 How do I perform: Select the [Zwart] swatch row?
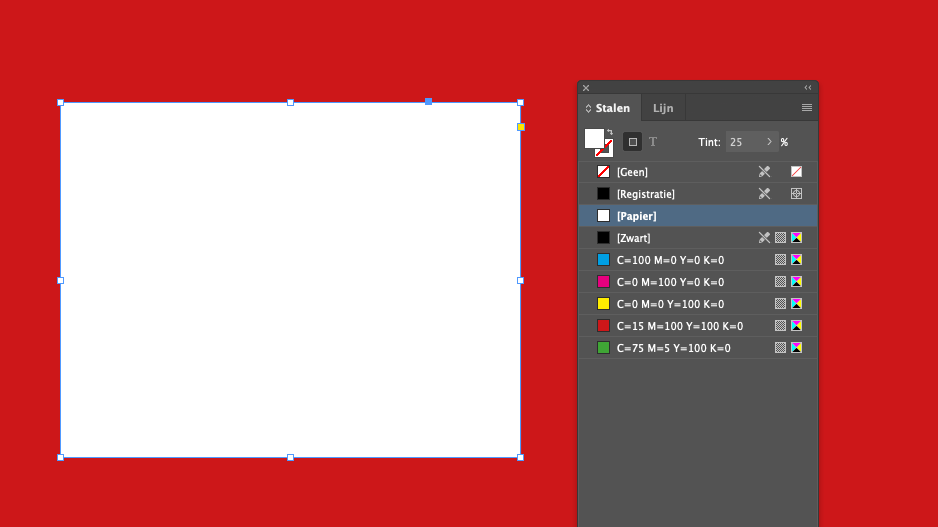click(x=698, y=238)
